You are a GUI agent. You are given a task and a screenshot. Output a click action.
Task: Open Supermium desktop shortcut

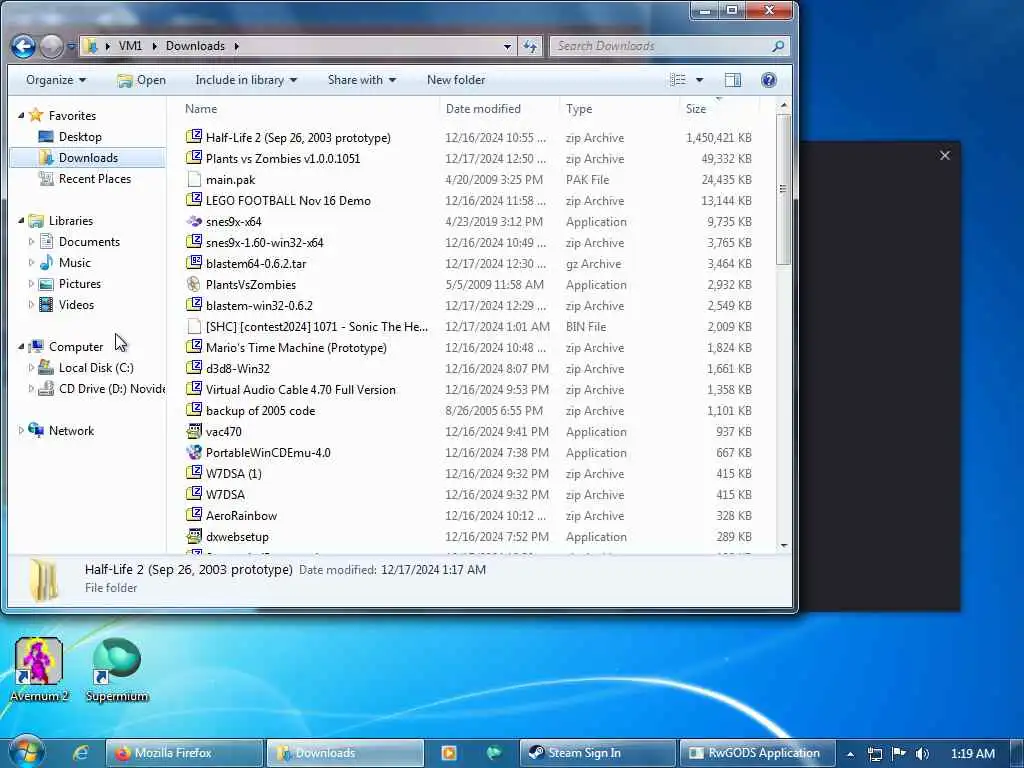click(117, 669)
